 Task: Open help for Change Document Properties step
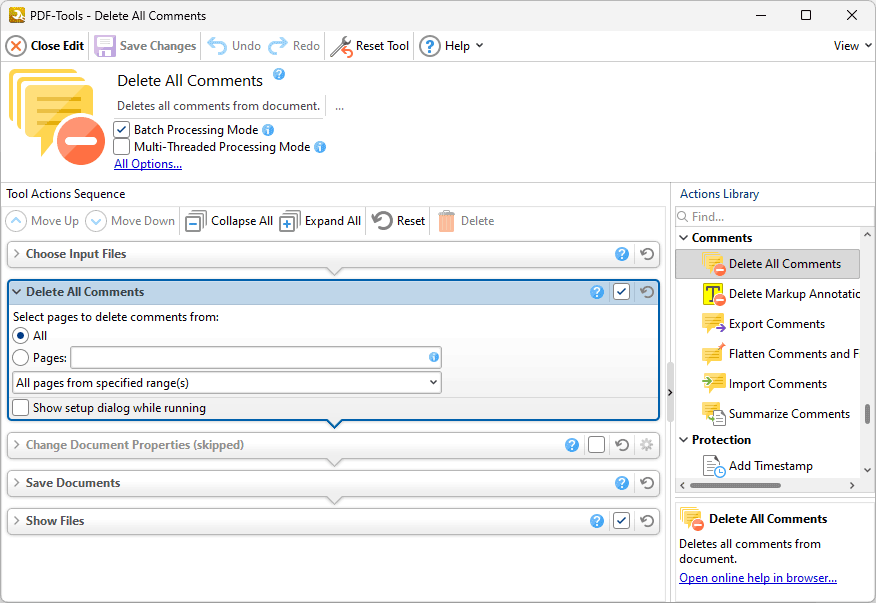click(x=572, y=445)
